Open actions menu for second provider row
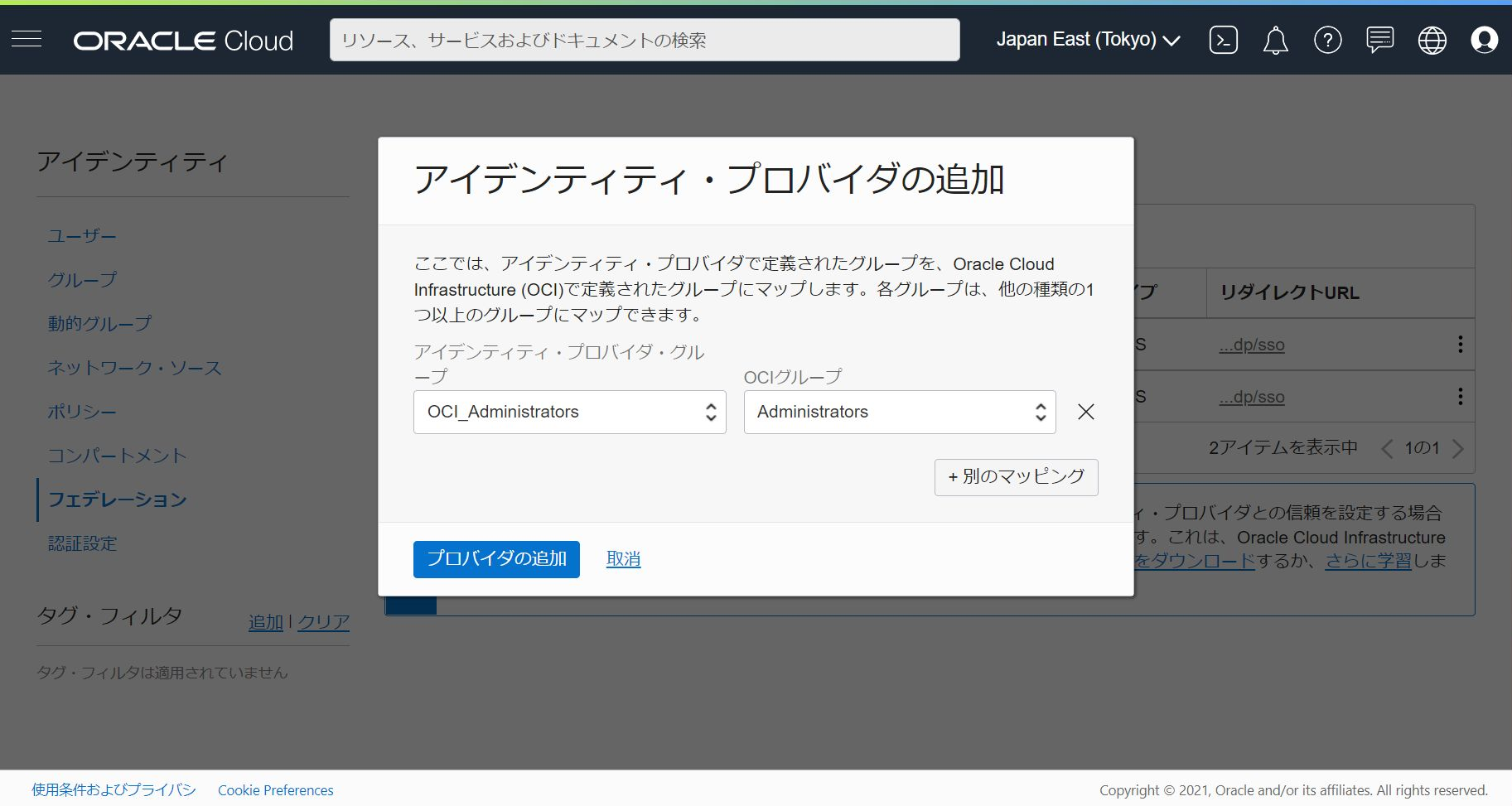 1460,397
